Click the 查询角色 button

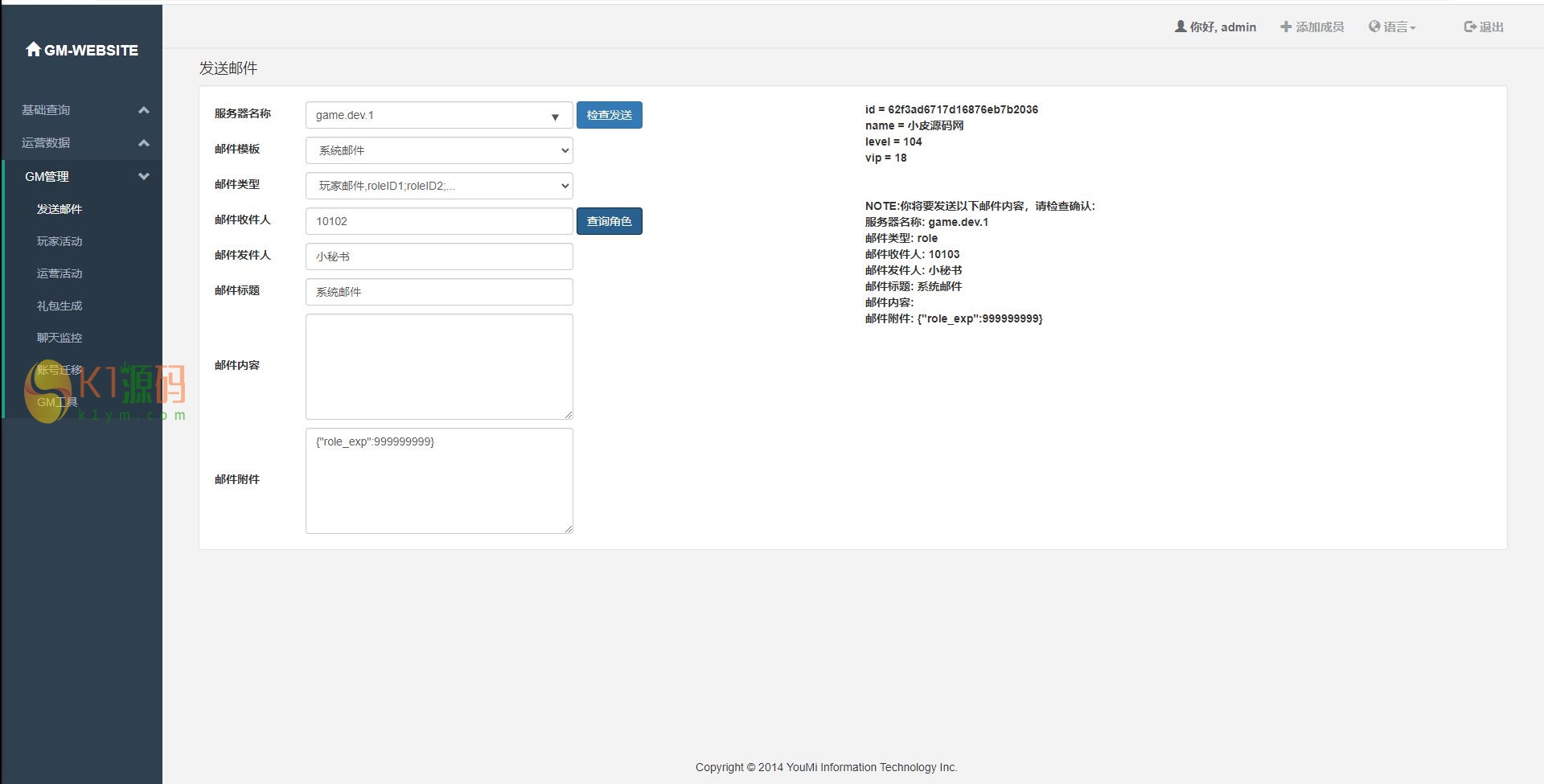610,221
